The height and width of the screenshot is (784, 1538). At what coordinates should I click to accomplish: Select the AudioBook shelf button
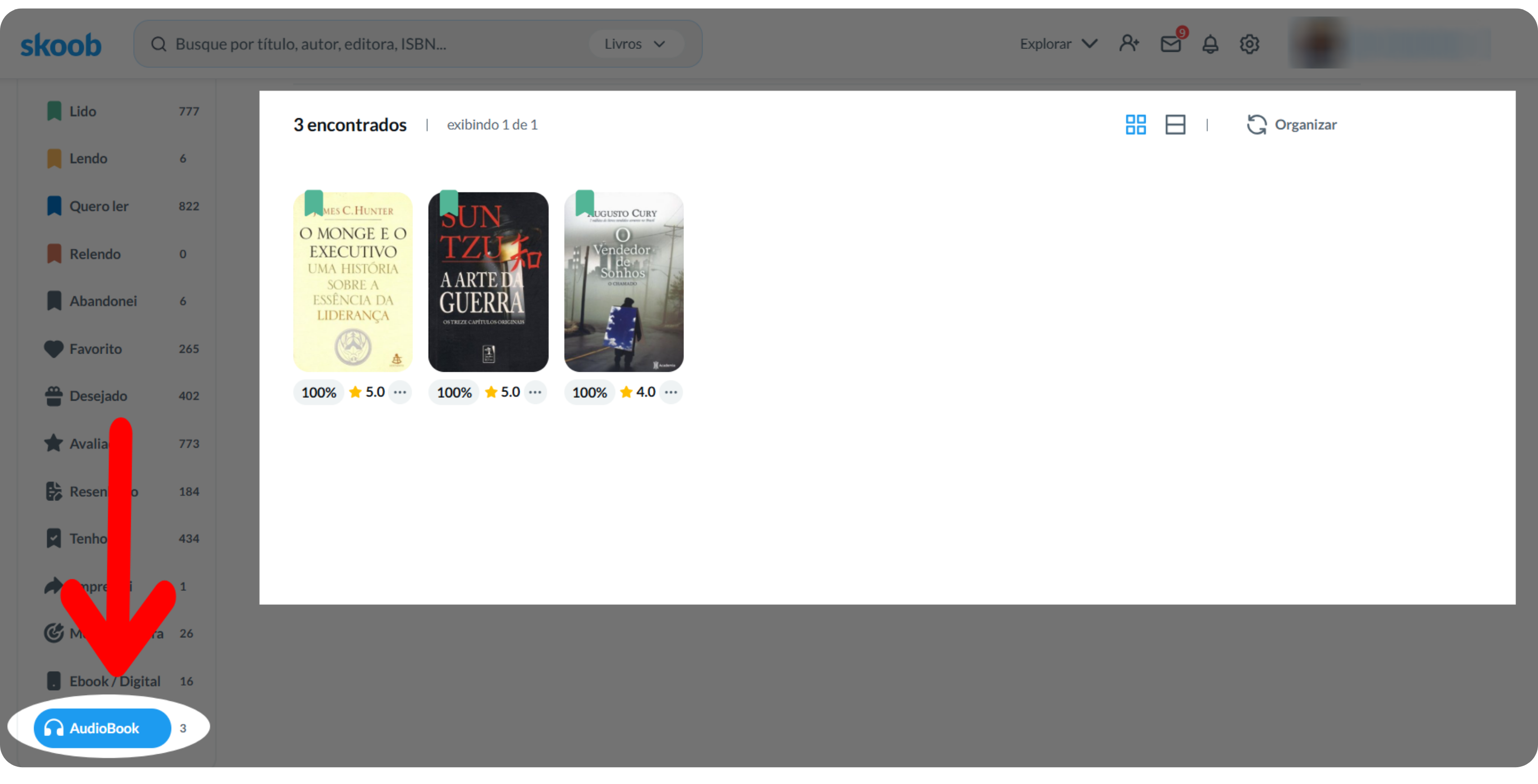coord(103,728)
